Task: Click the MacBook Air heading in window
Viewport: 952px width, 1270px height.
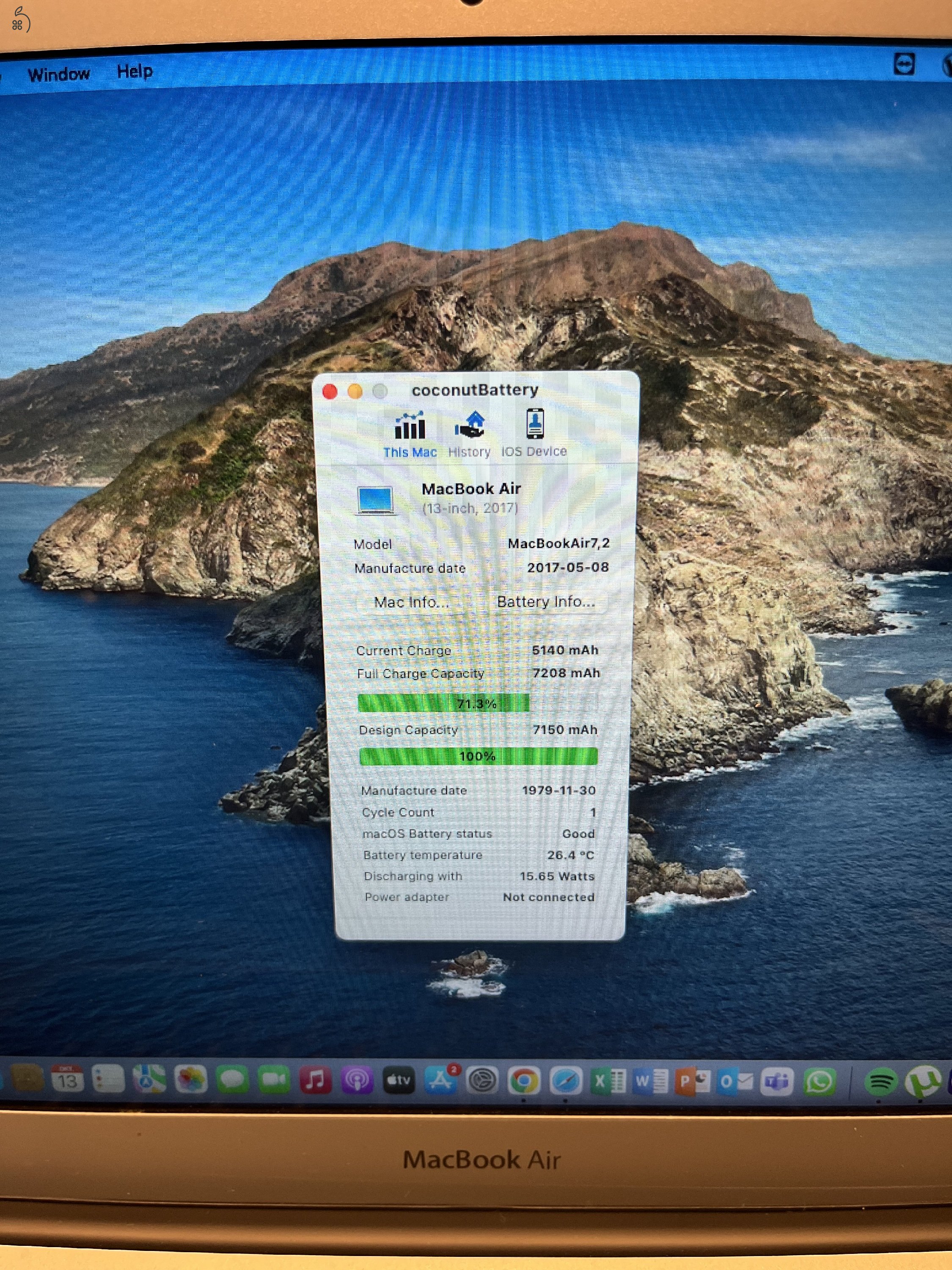Action: (x=471, y=489)
